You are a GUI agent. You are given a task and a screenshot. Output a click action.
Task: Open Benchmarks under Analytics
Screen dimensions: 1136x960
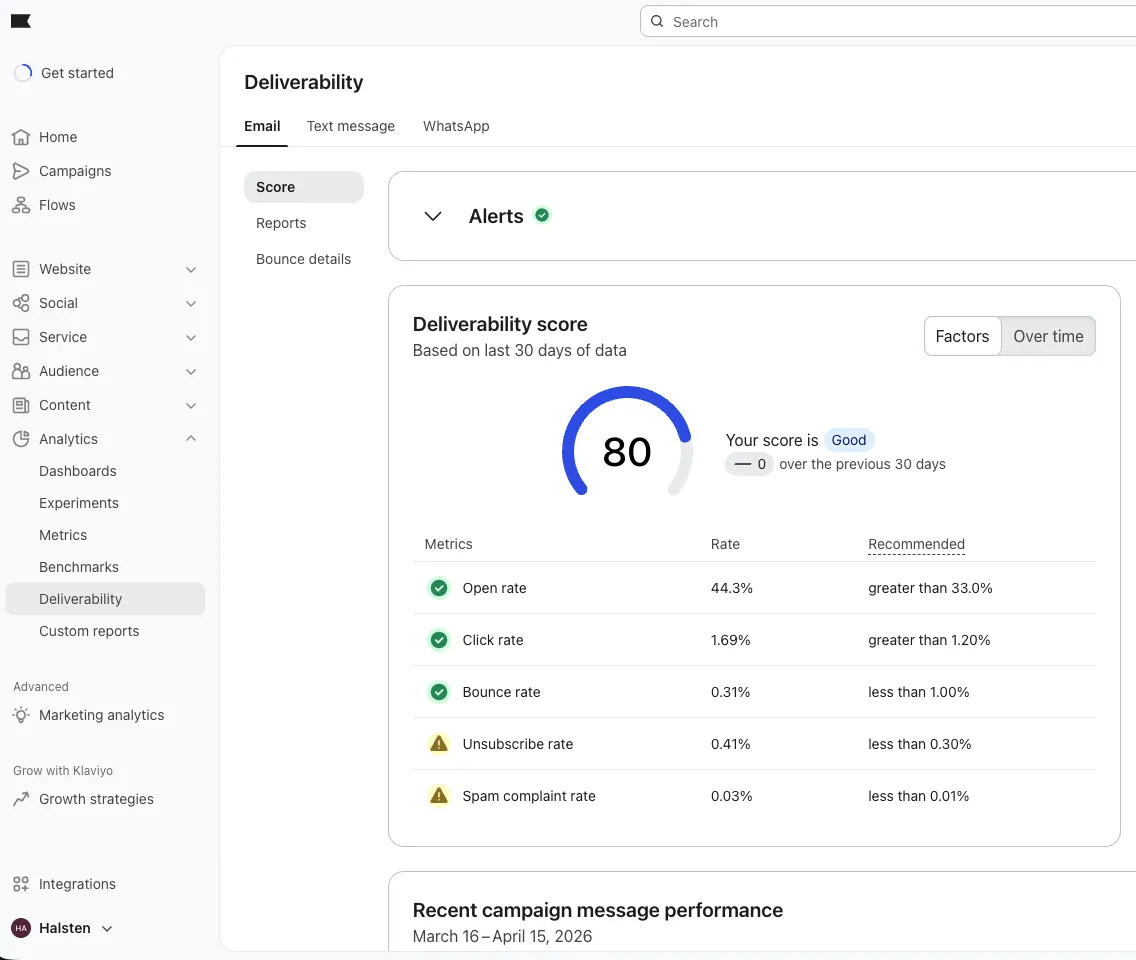click(79, 567)
